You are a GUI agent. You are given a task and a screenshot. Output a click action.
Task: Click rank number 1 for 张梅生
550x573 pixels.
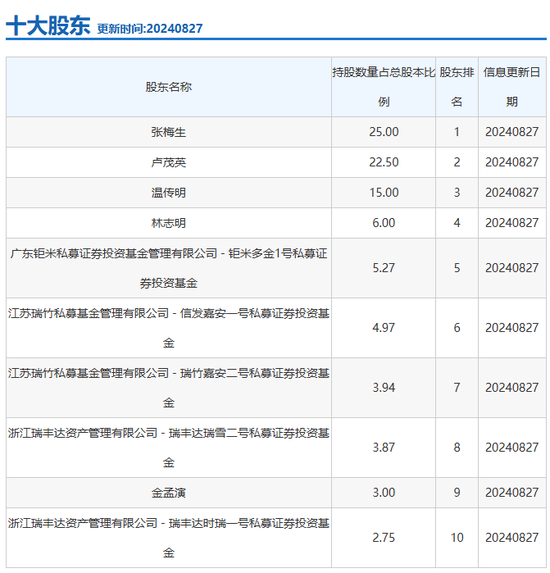[x=457, y=132]
